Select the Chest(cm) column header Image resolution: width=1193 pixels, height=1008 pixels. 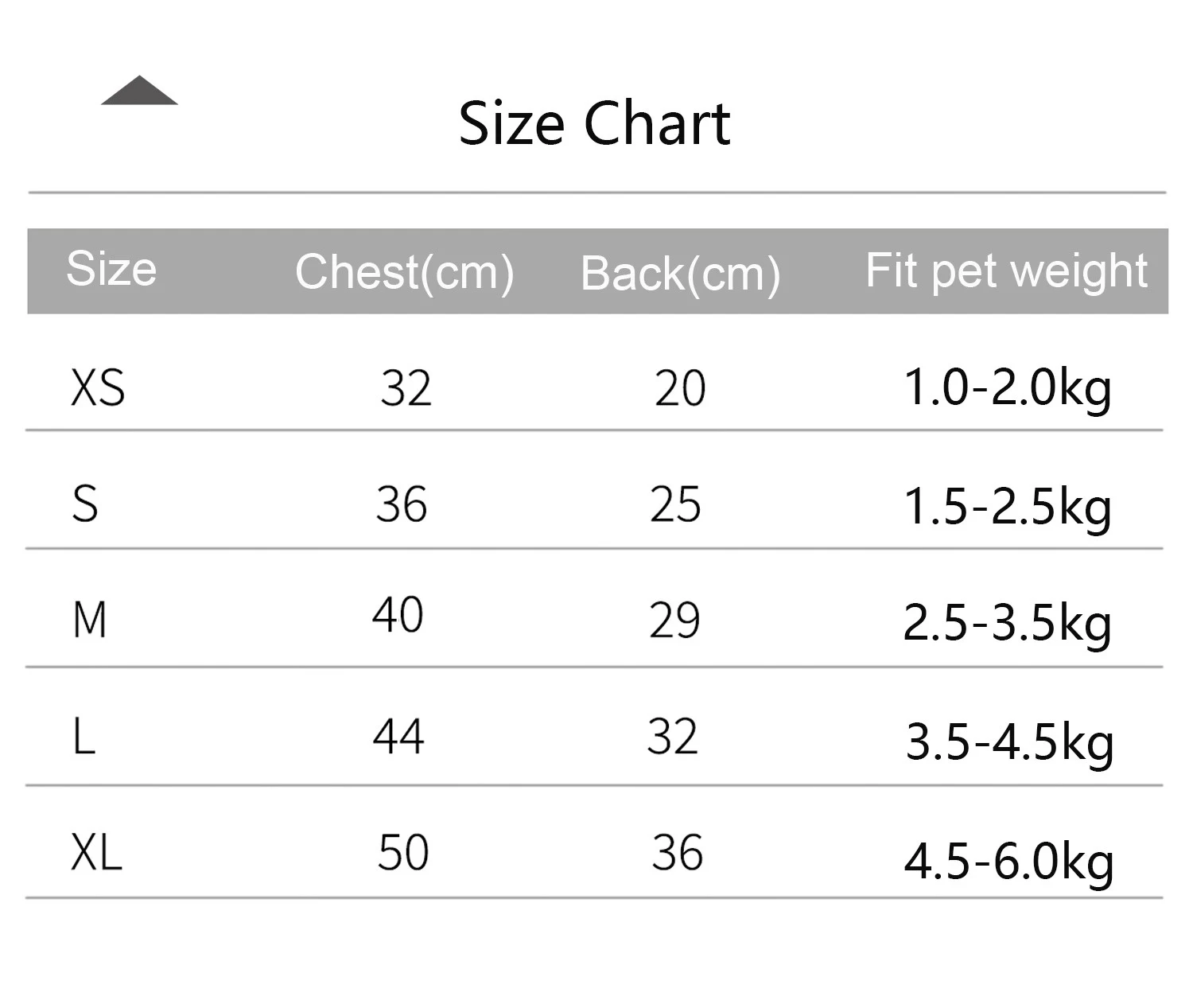click(404, 272)
